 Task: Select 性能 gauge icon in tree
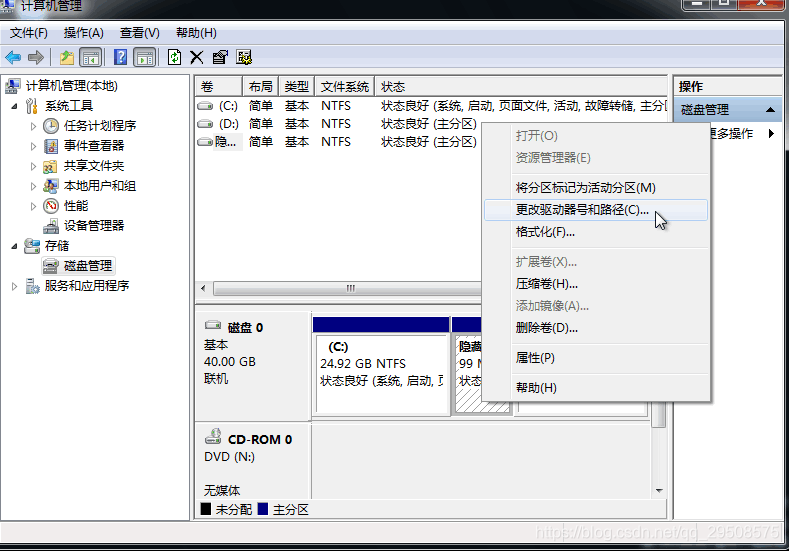tap(51, 206)
